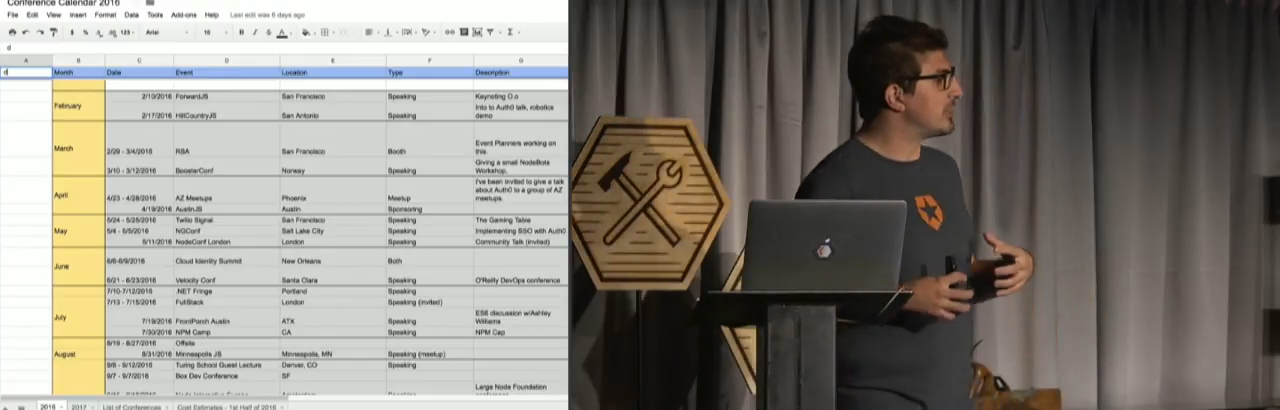The width and height of the screenshot is (1280, 410).
Task: Open the Help menu
Action: (x=212, y=15)
